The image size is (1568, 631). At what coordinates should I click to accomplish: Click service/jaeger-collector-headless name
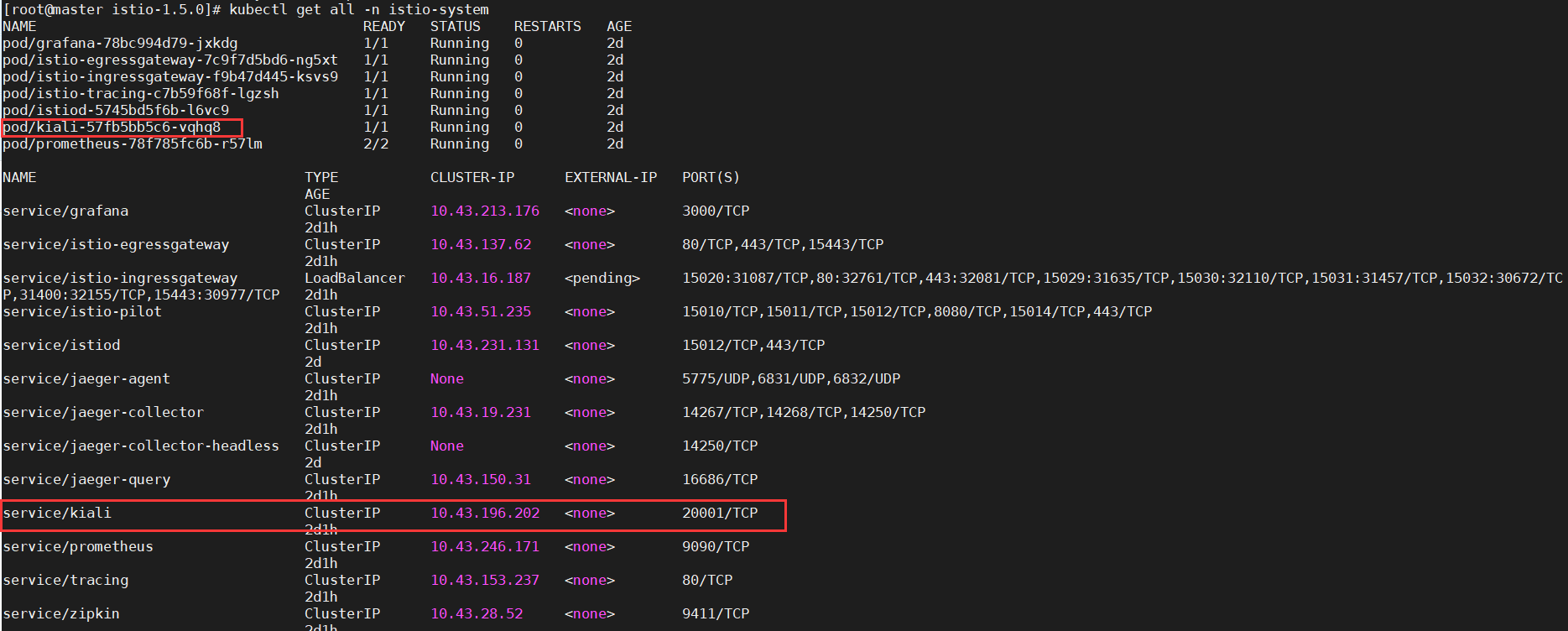(141, 446)
